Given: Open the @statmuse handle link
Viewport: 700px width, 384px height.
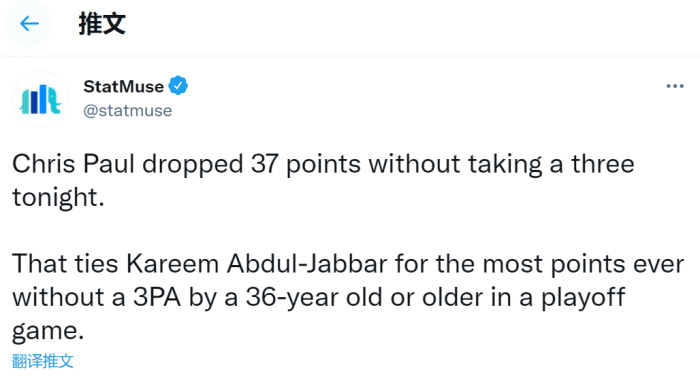Looking at the screenshot, I should [128, 110].
